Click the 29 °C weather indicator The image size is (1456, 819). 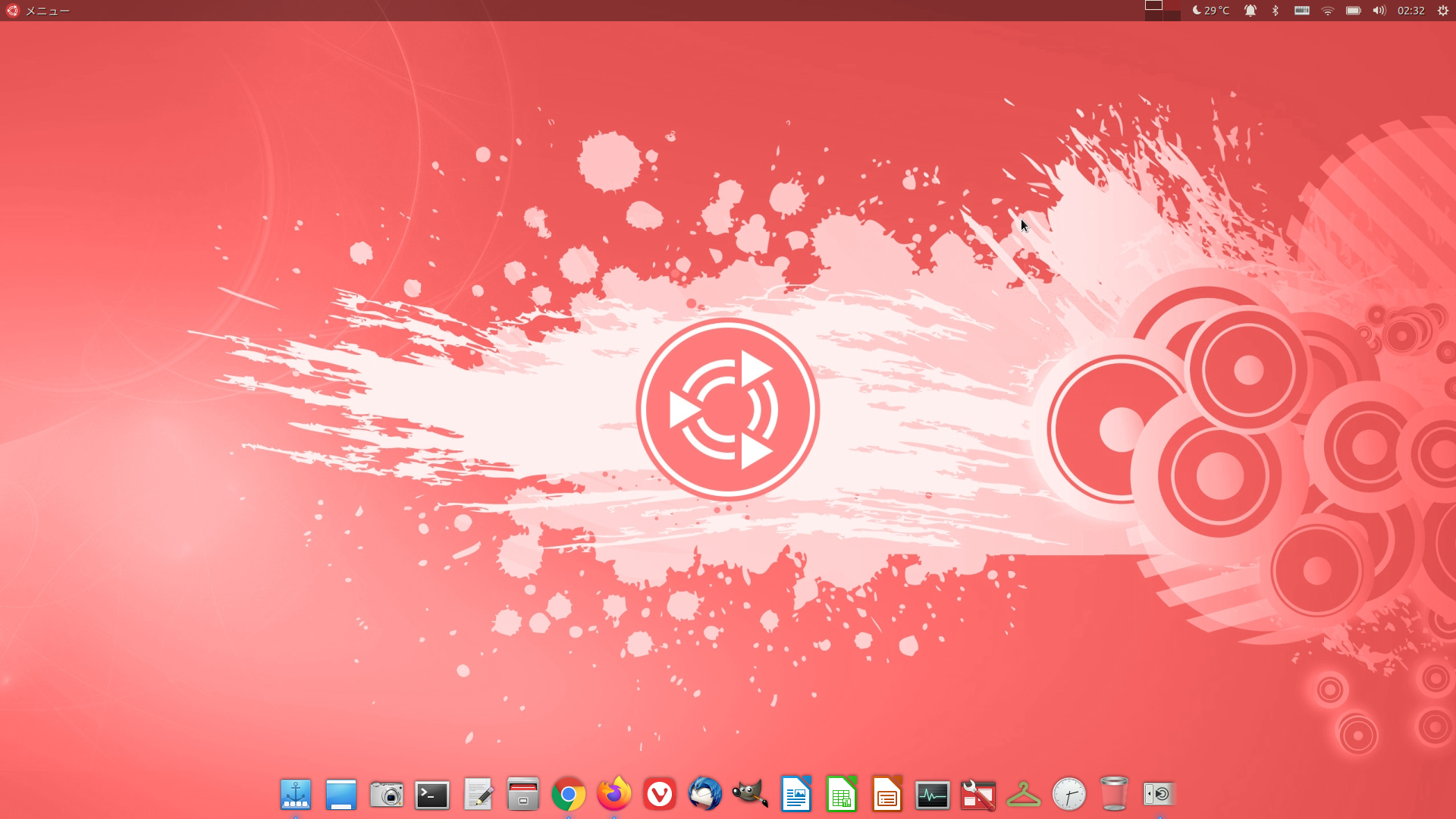pos(1211,11)
